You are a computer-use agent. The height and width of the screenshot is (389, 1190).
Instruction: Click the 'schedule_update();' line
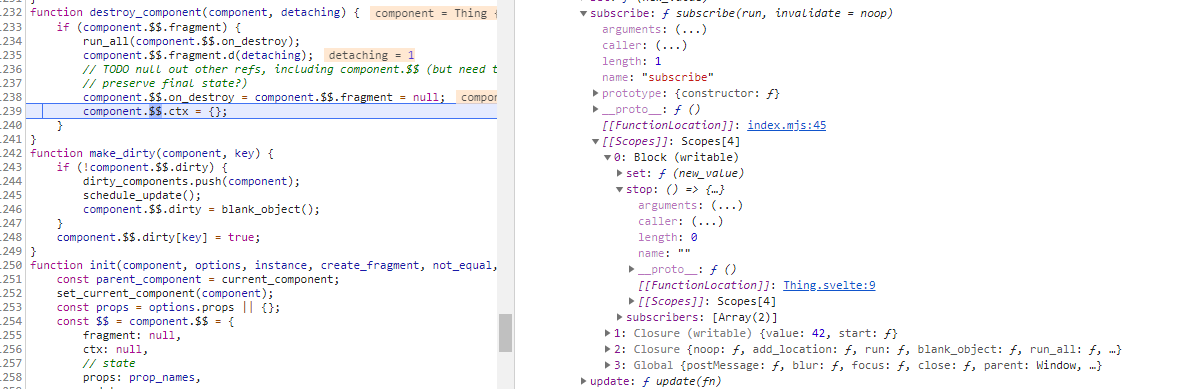142,195
